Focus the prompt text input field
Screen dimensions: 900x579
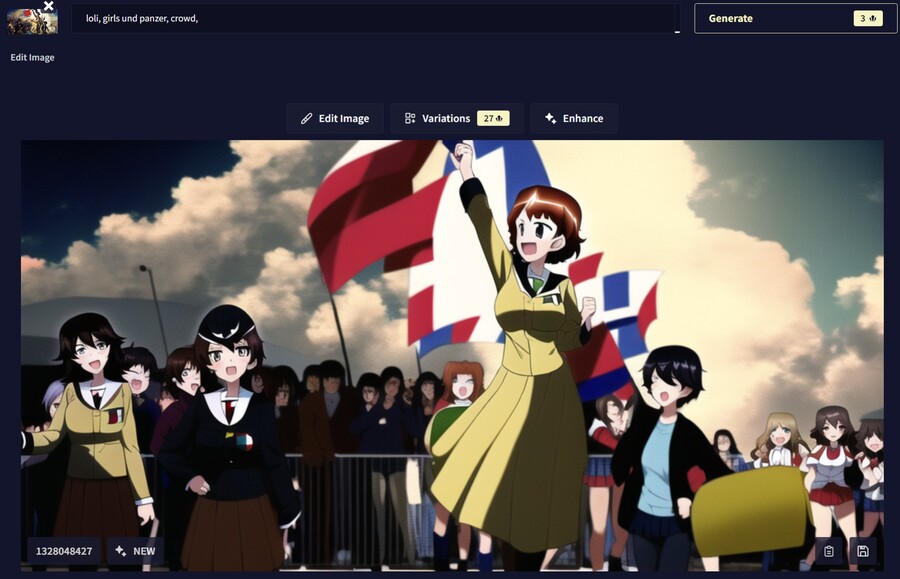pyautogui.click(x=375, y=18)
